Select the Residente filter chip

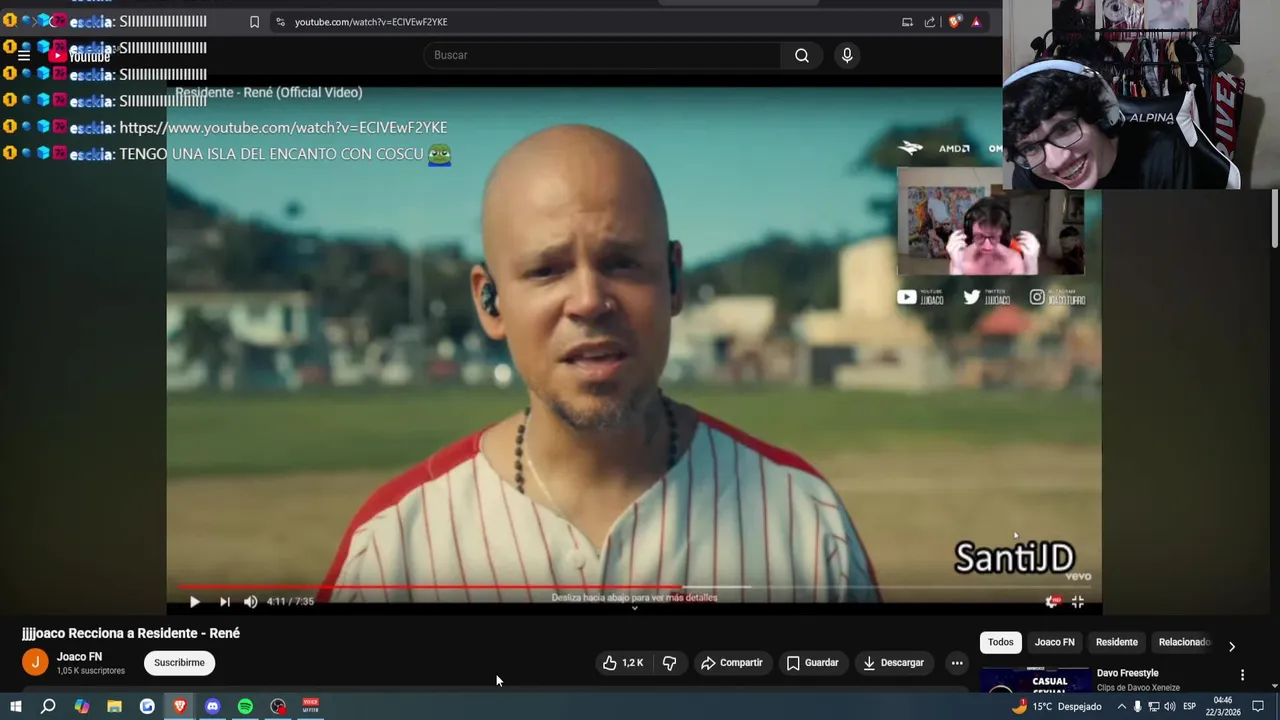pos(1116,642)
